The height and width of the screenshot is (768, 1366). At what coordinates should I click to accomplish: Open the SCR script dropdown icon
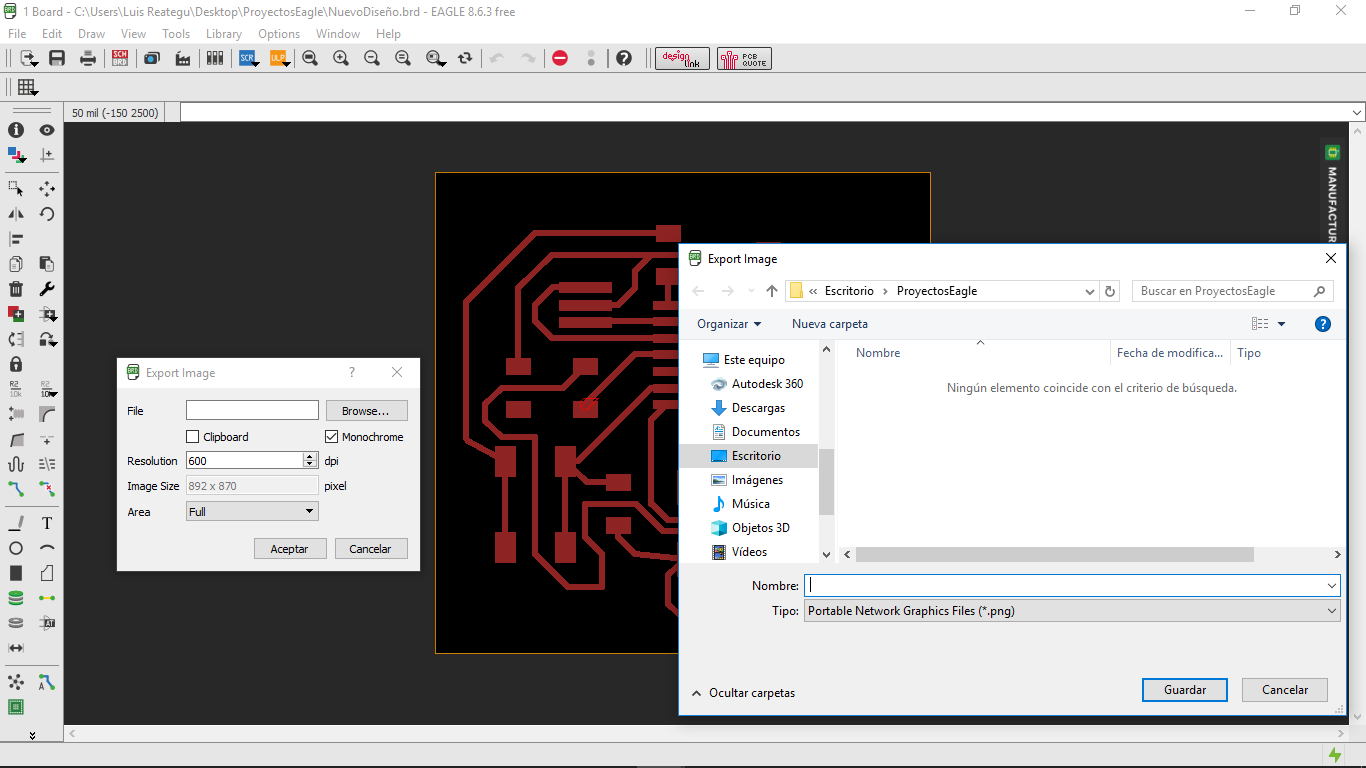coord(248,58)
